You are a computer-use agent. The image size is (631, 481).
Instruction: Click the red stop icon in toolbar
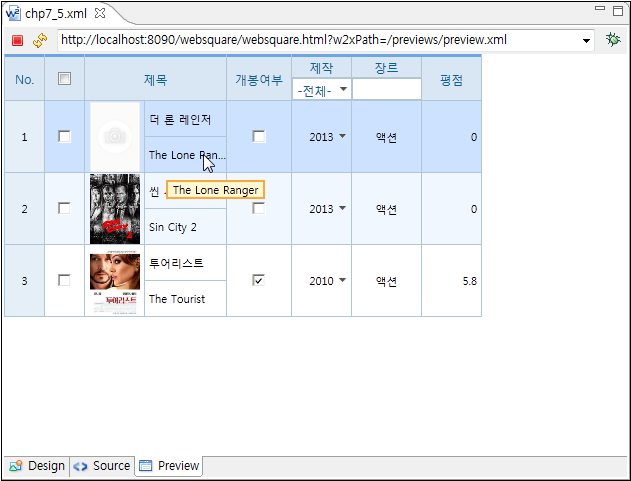click(17, 41)
